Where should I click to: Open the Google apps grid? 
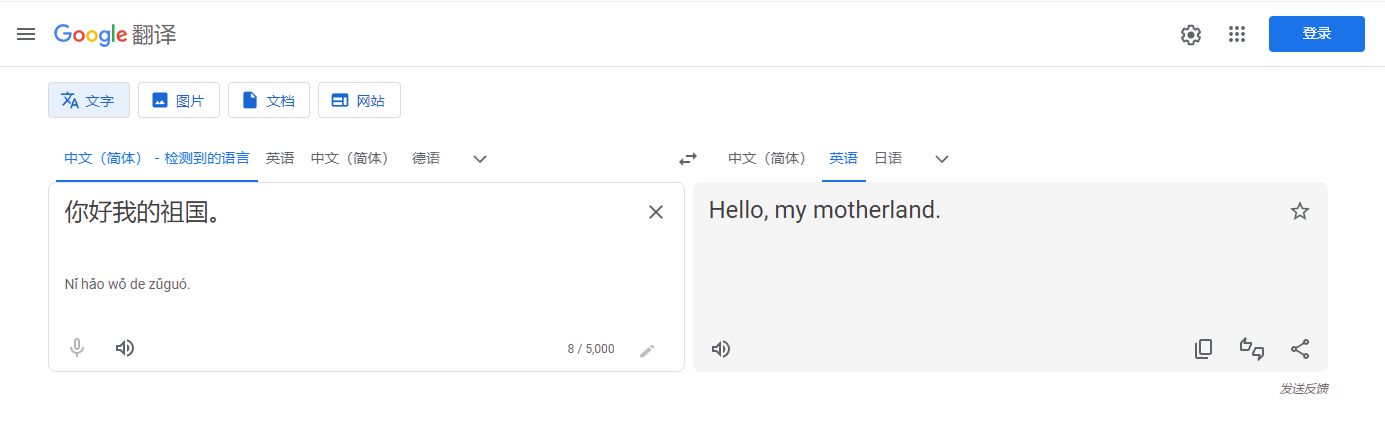point(1237,34)
